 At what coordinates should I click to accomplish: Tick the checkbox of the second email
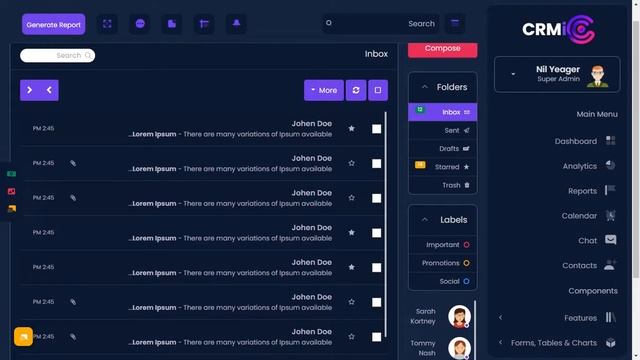click(377, 164)
